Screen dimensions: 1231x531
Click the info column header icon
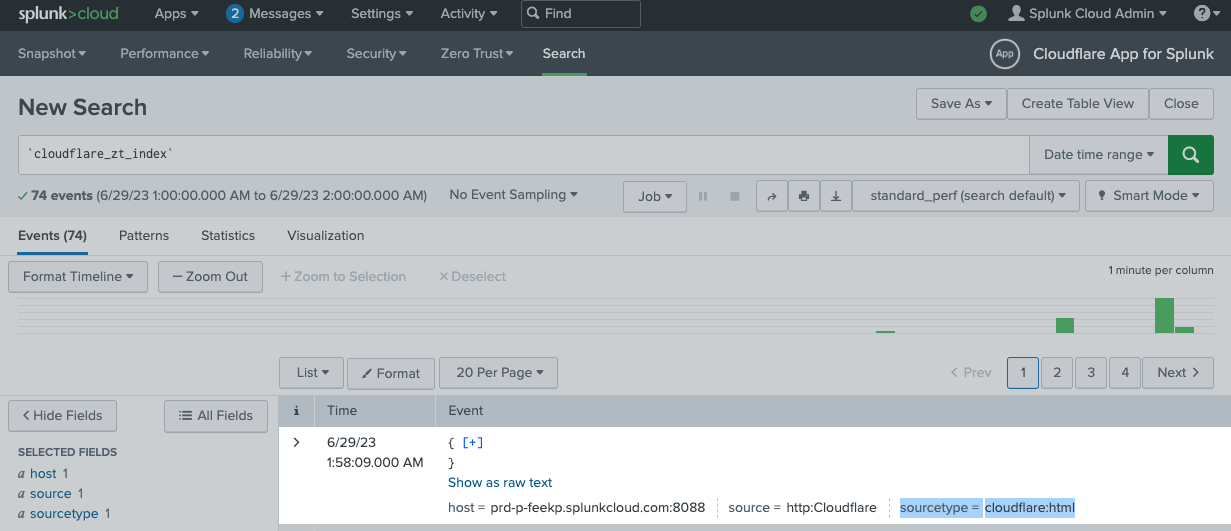296,410
